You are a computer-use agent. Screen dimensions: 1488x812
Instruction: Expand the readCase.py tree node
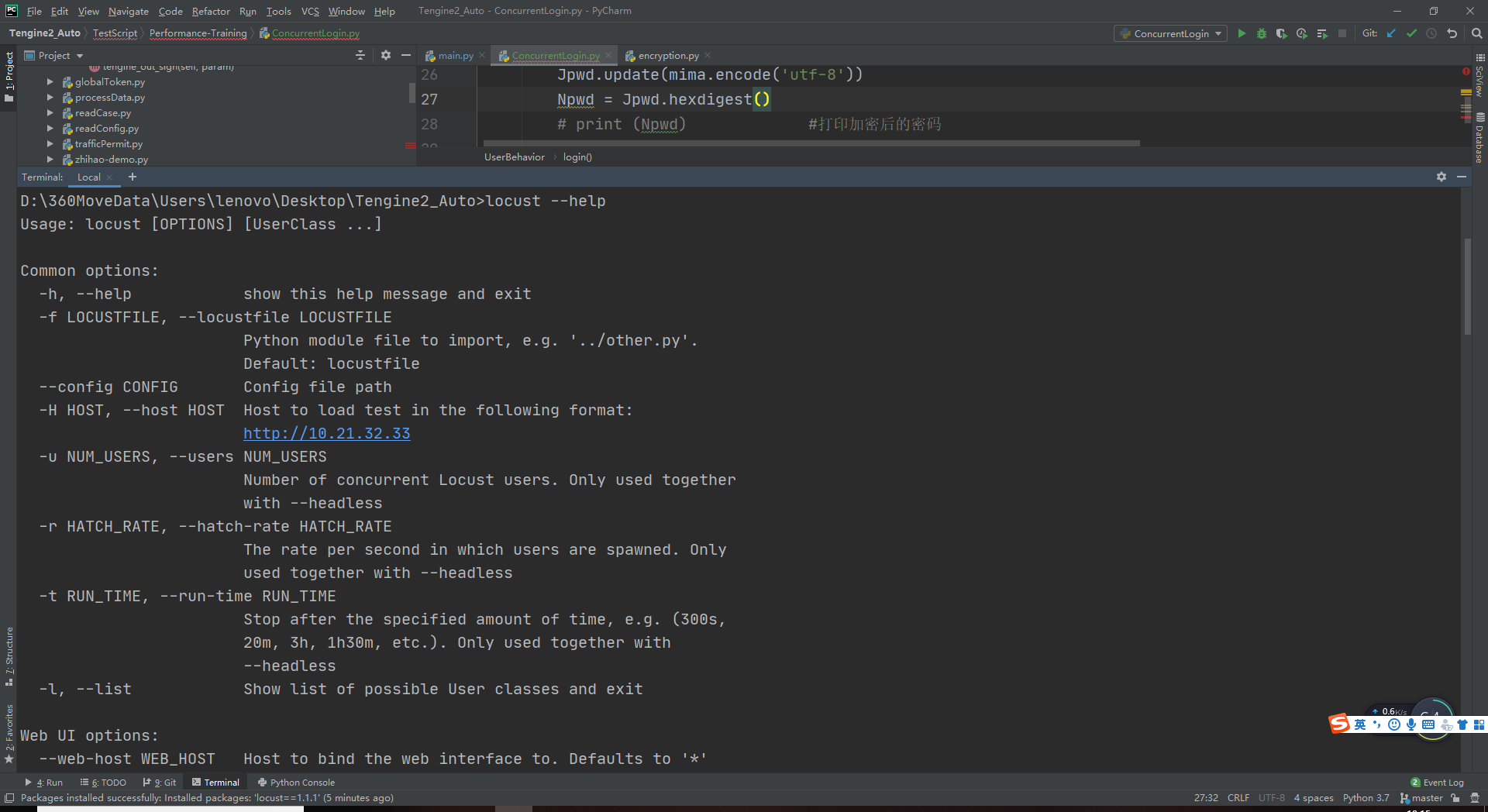(x=50, y=113)
